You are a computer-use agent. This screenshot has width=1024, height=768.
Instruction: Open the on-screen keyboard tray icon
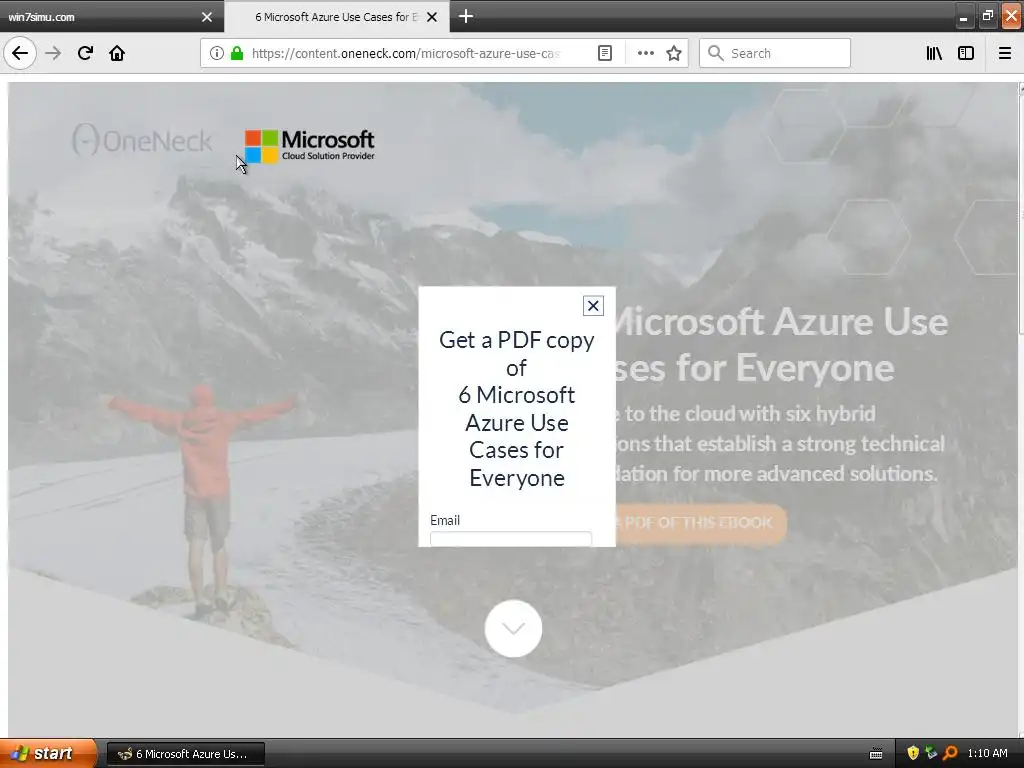coord(876,754)
